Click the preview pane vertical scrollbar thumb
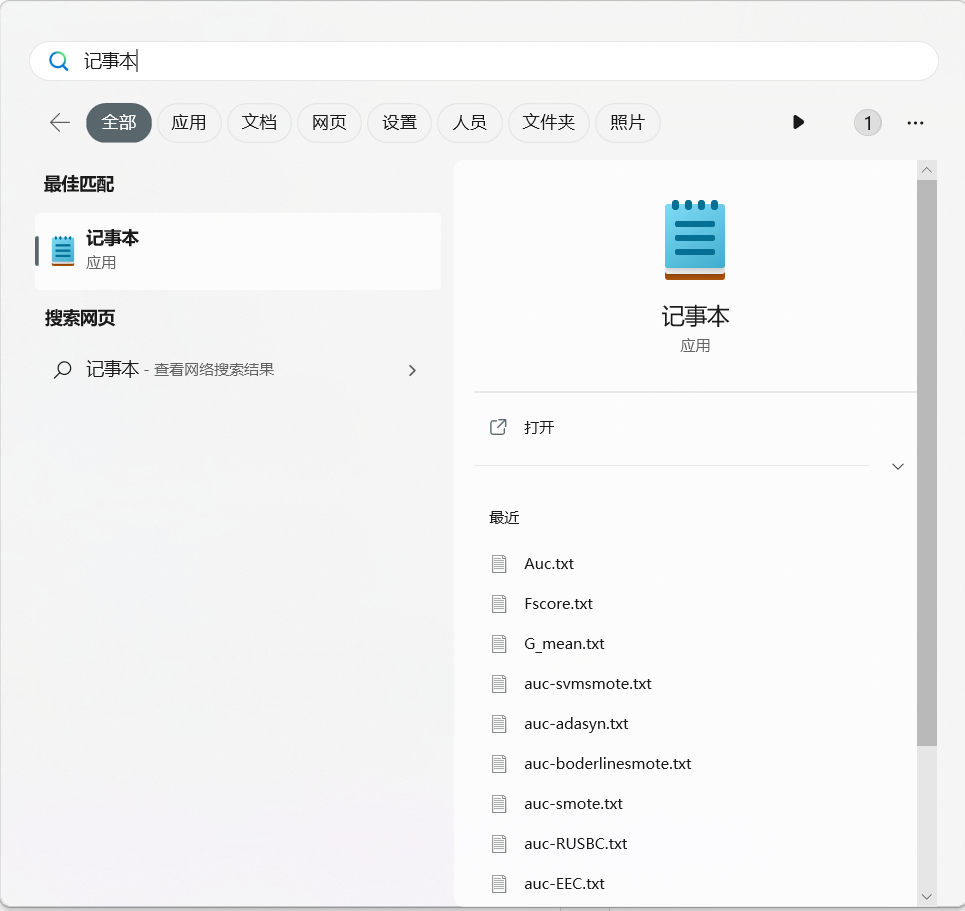 click(927, 463)
